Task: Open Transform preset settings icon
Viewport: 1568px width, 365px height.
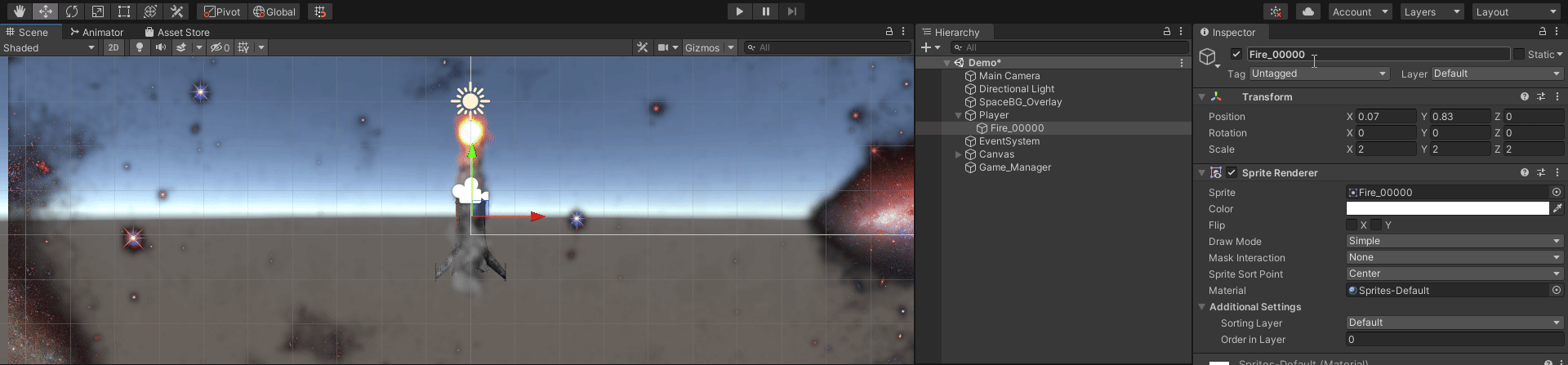Action: click(1541, 96)
